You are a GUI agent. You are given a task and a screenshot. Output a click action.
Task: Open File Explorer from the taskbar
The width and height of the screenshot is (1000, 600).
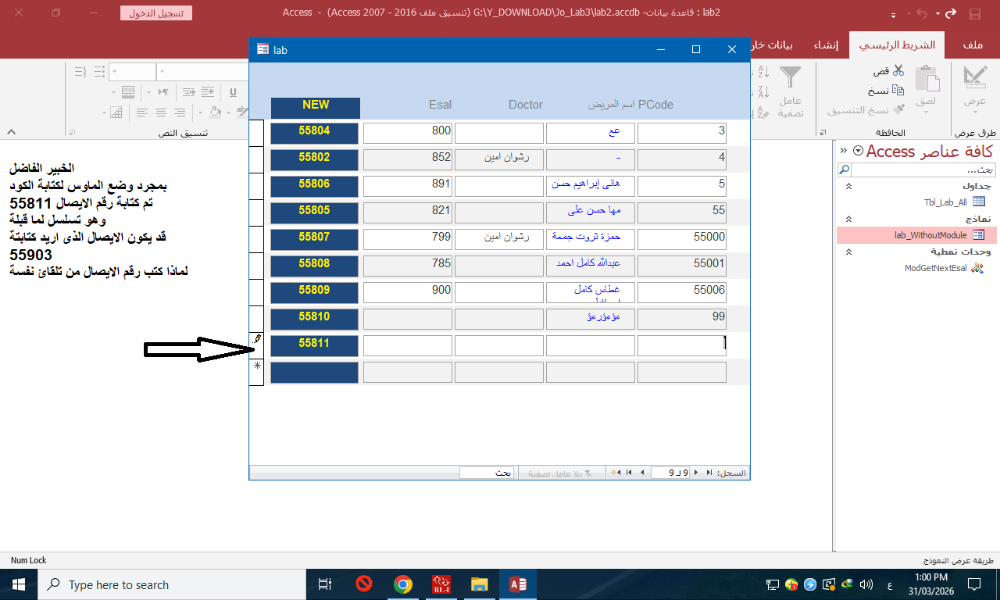point(479,584)
